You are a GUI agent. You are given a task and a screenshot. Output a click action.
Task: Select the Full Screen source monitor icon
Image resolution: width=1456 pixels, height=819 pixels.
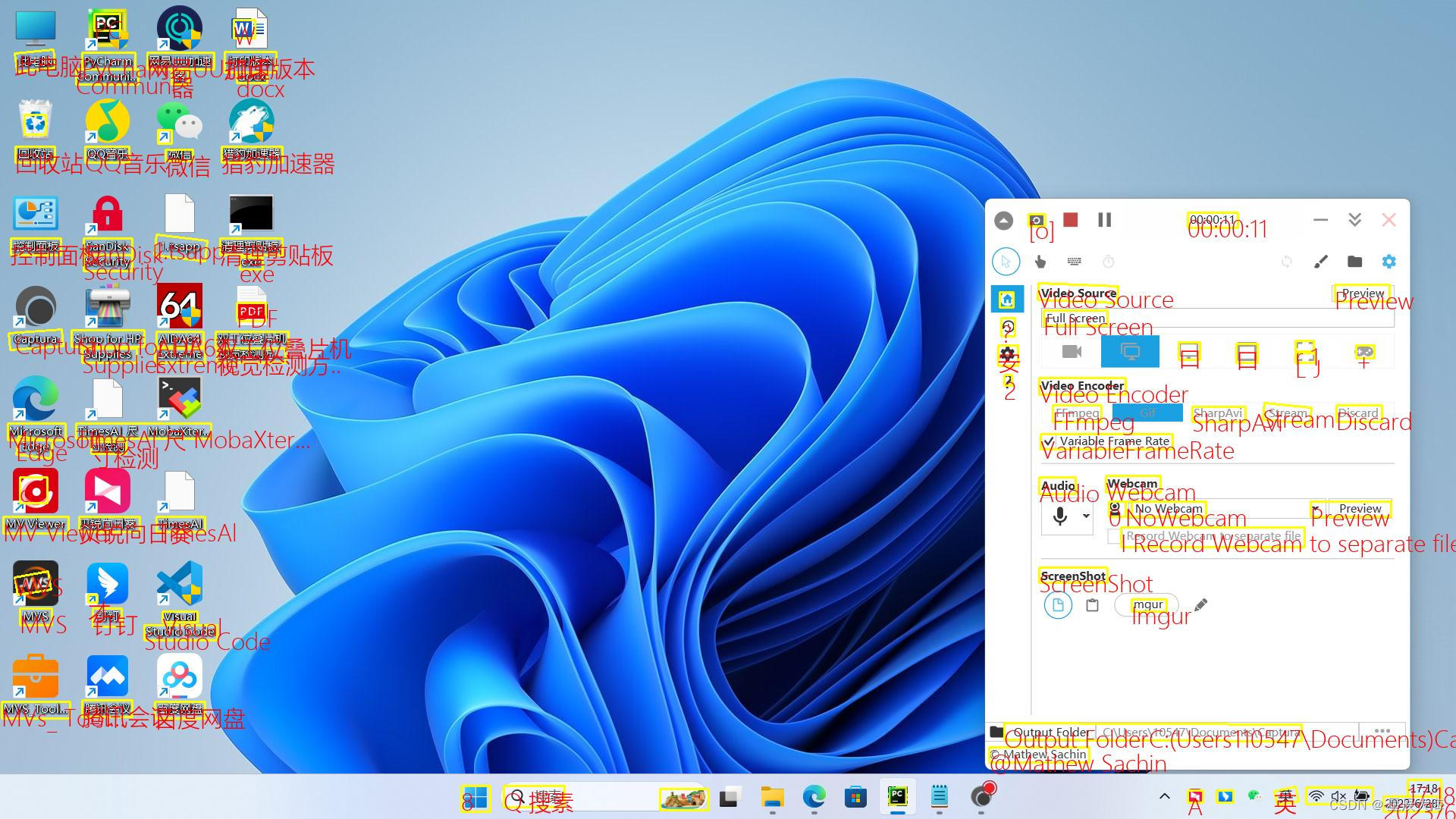click(1130, 352)
